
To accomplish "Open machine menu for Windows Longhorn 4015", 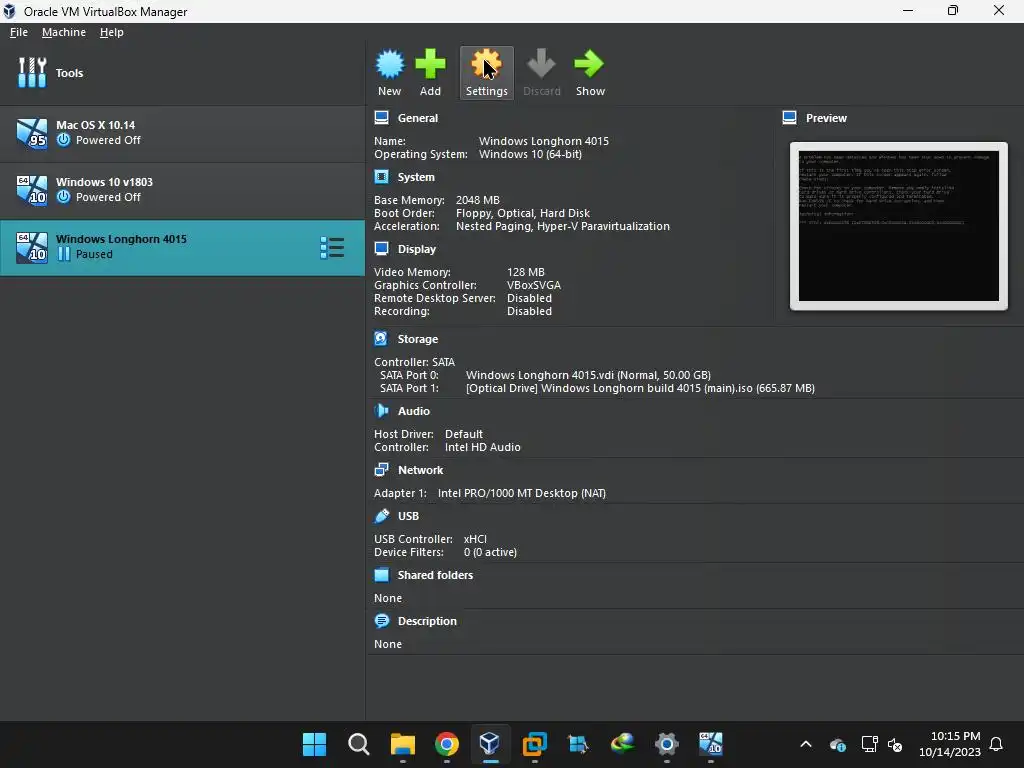I will click(x=332, y=248).
